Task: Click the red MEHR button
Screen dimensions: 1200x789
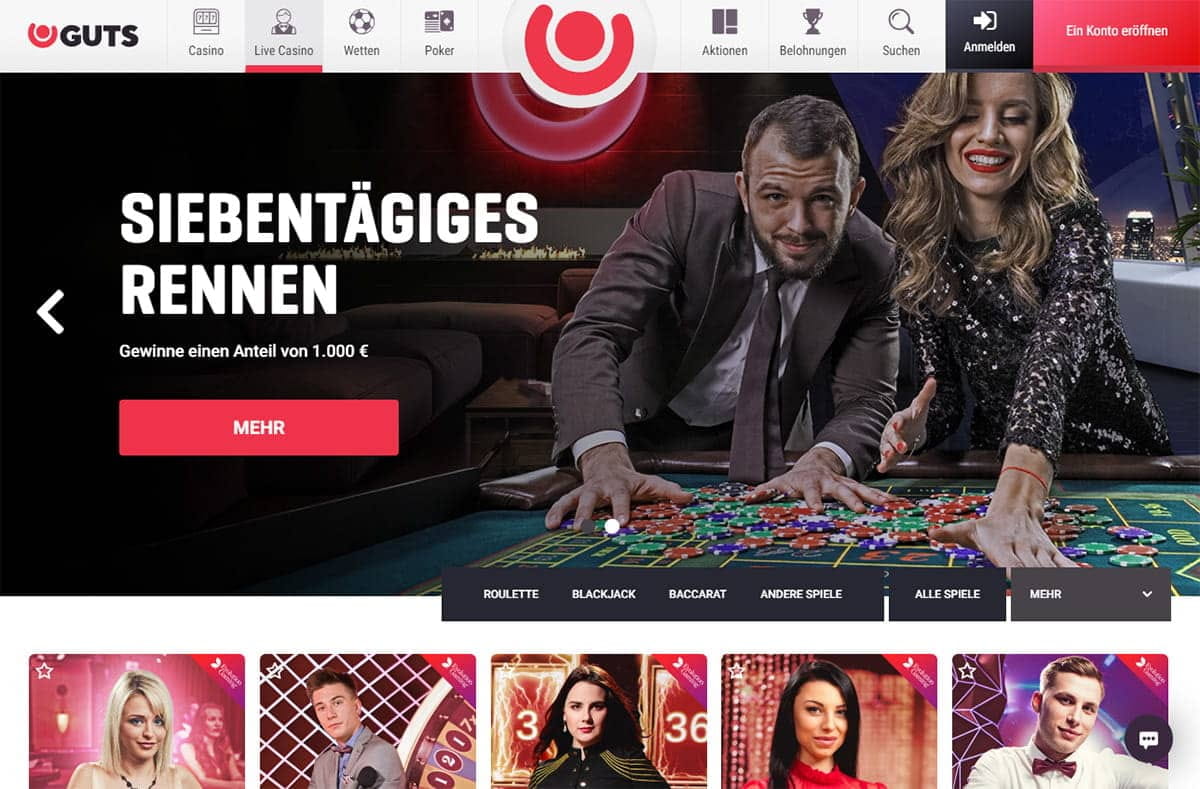Action: [x=259, y=427]
